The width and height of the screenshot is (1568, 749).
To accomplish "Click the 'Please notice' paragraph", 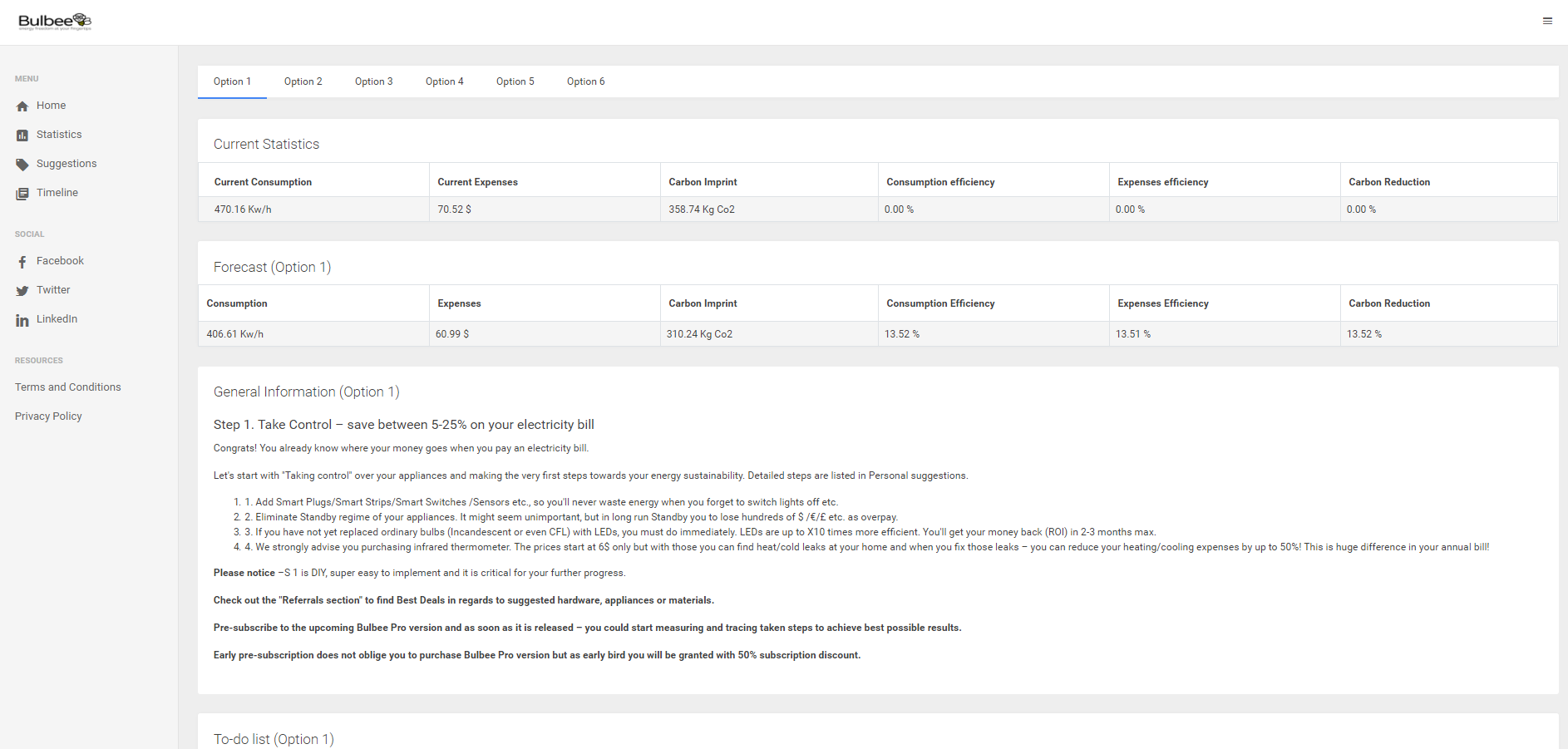I will click(x=420, y=573).
